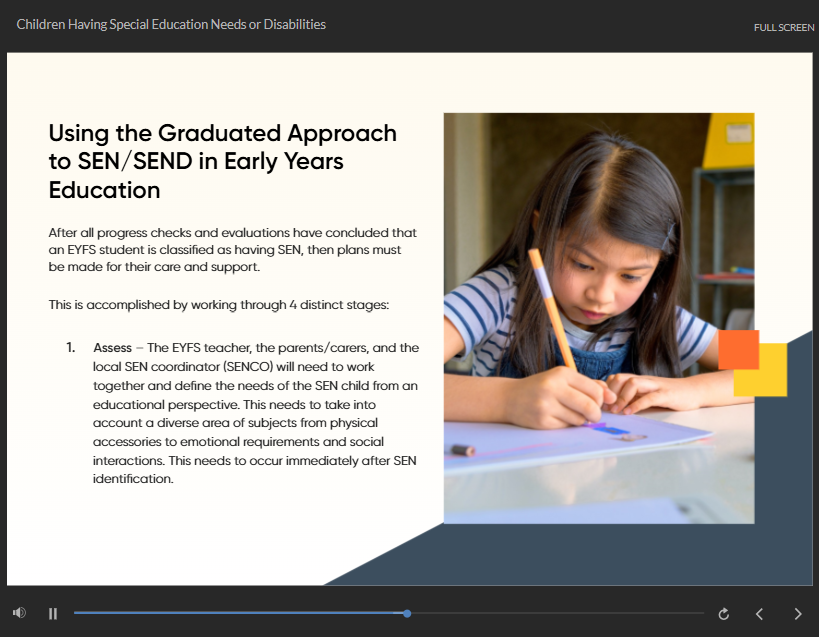
Task: Advance to the next slide
Action: coord(797,614)
